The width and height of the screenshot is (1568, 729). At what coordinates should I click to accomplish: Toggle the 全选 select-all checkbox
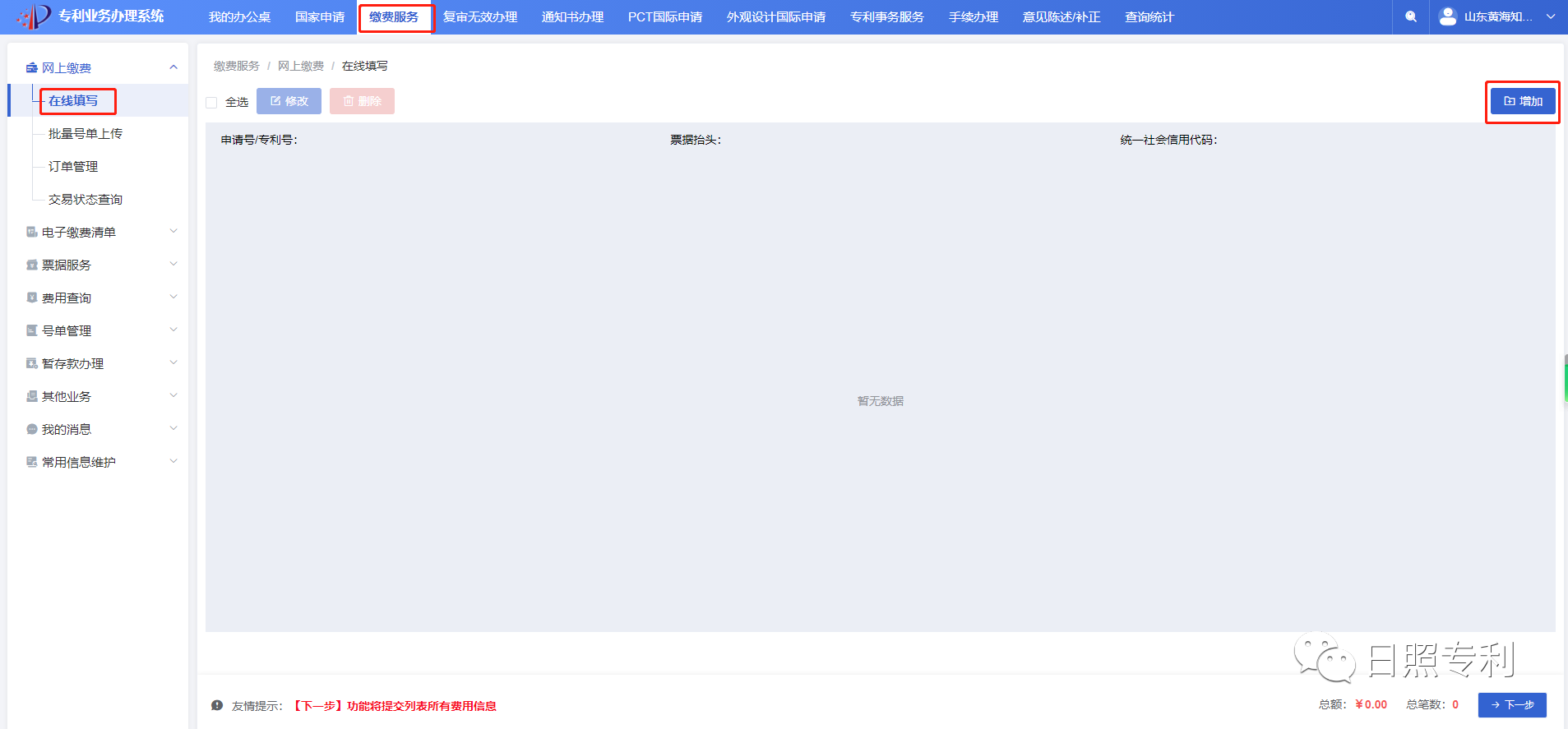click(x=211, y=103)
